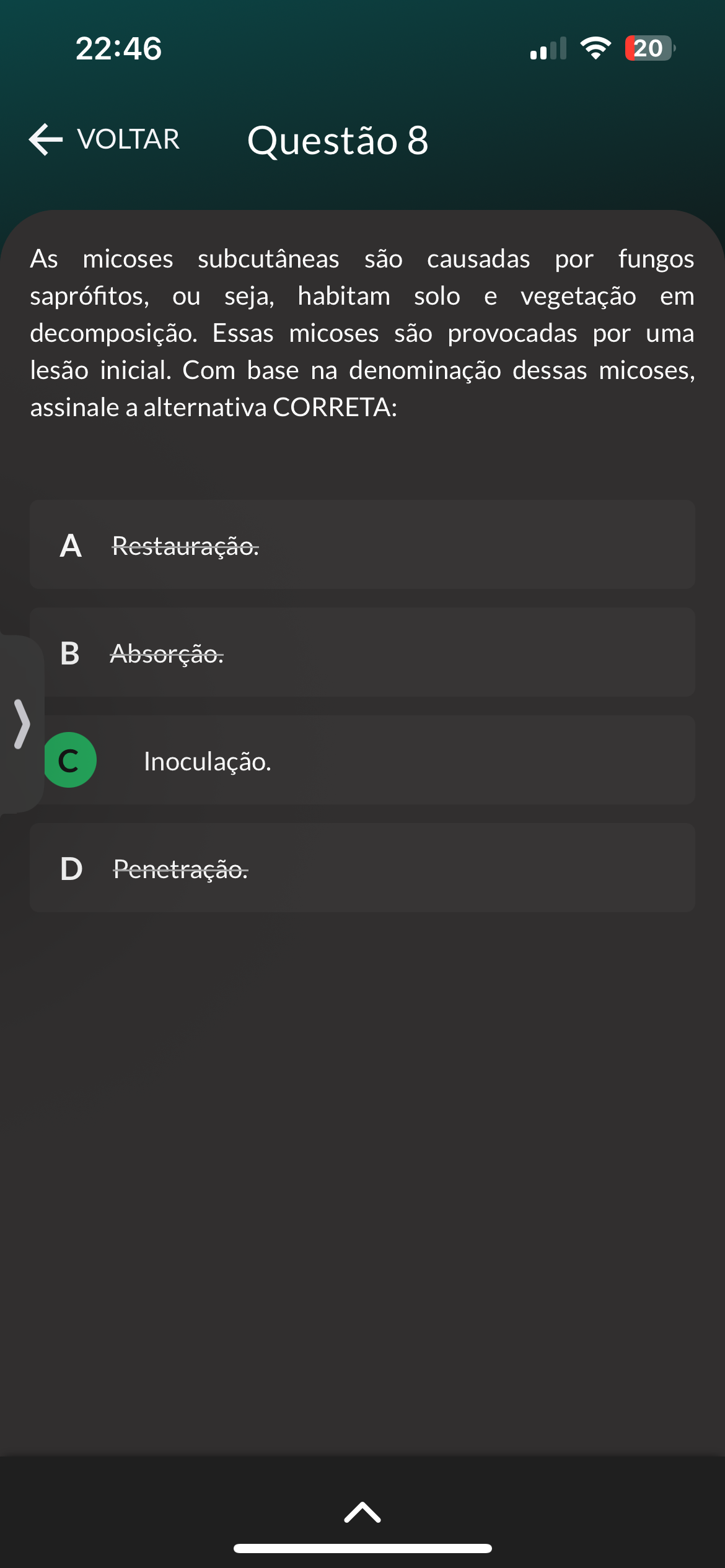Tap the battery level indicator
This screenshot has width=725, height=1568.
coord(649,48)
